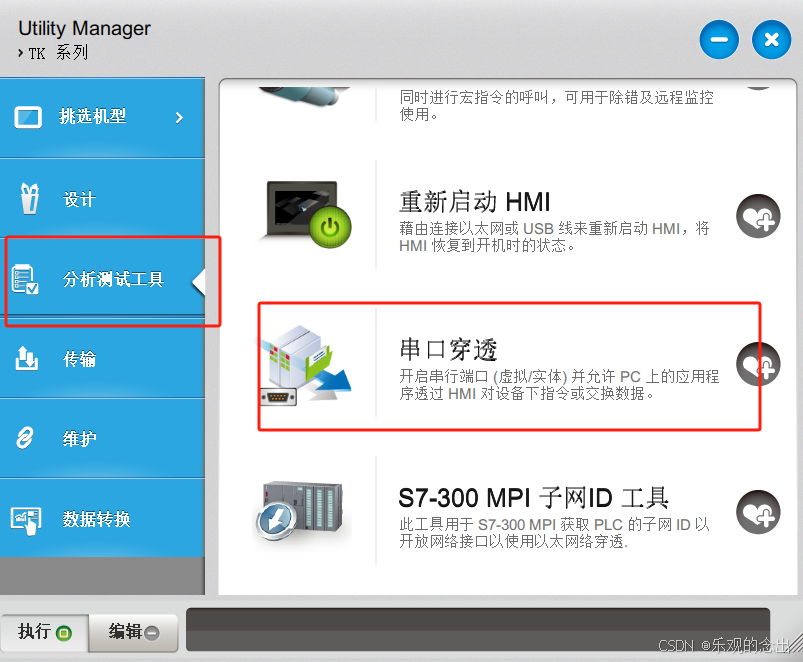
Task: Click the S7-300 PLC rack icon
Action: coord(301,511)
